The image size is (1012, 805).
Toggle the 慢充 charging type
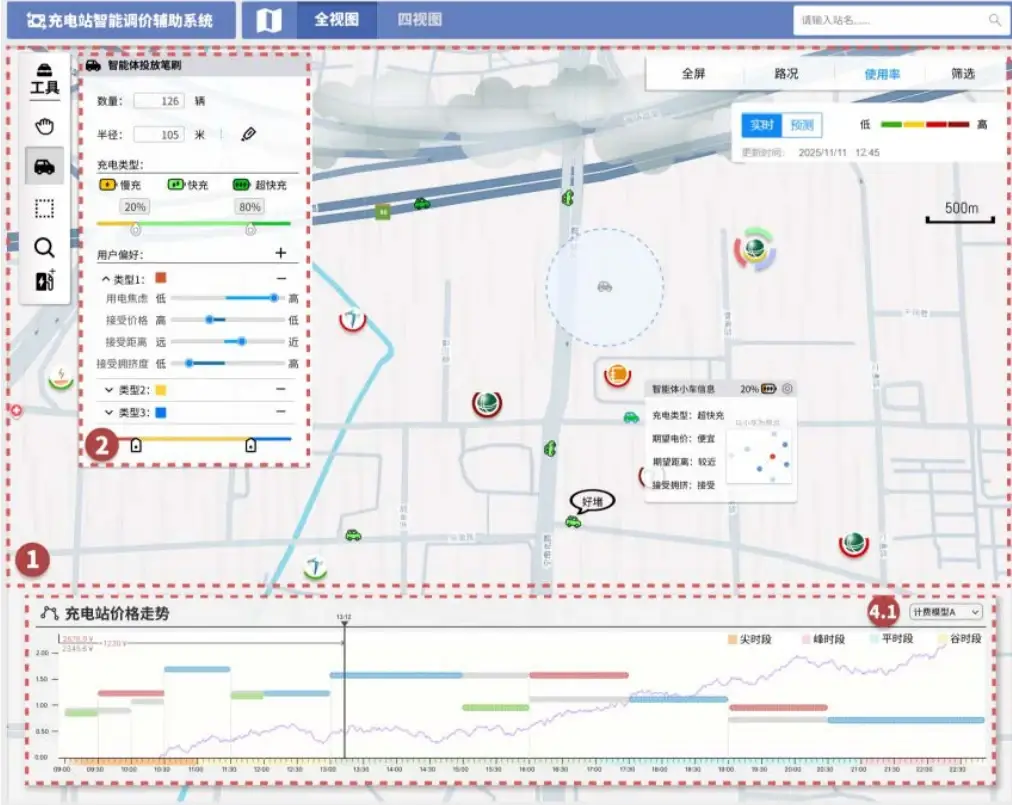tap(120, 185)
